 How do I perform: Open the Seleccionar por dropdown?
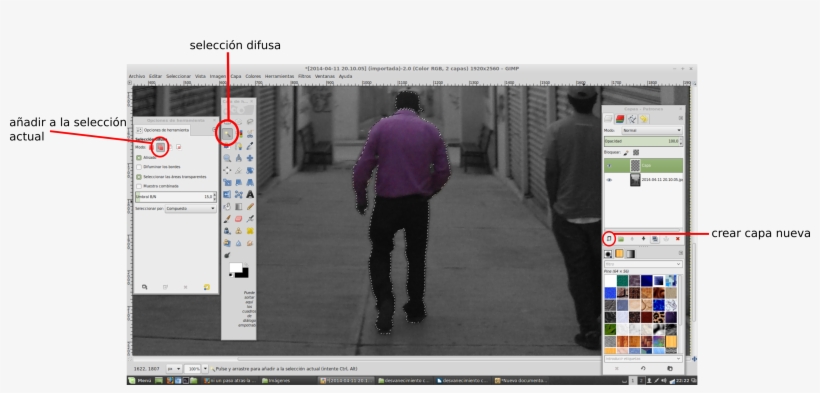(190, 208)
